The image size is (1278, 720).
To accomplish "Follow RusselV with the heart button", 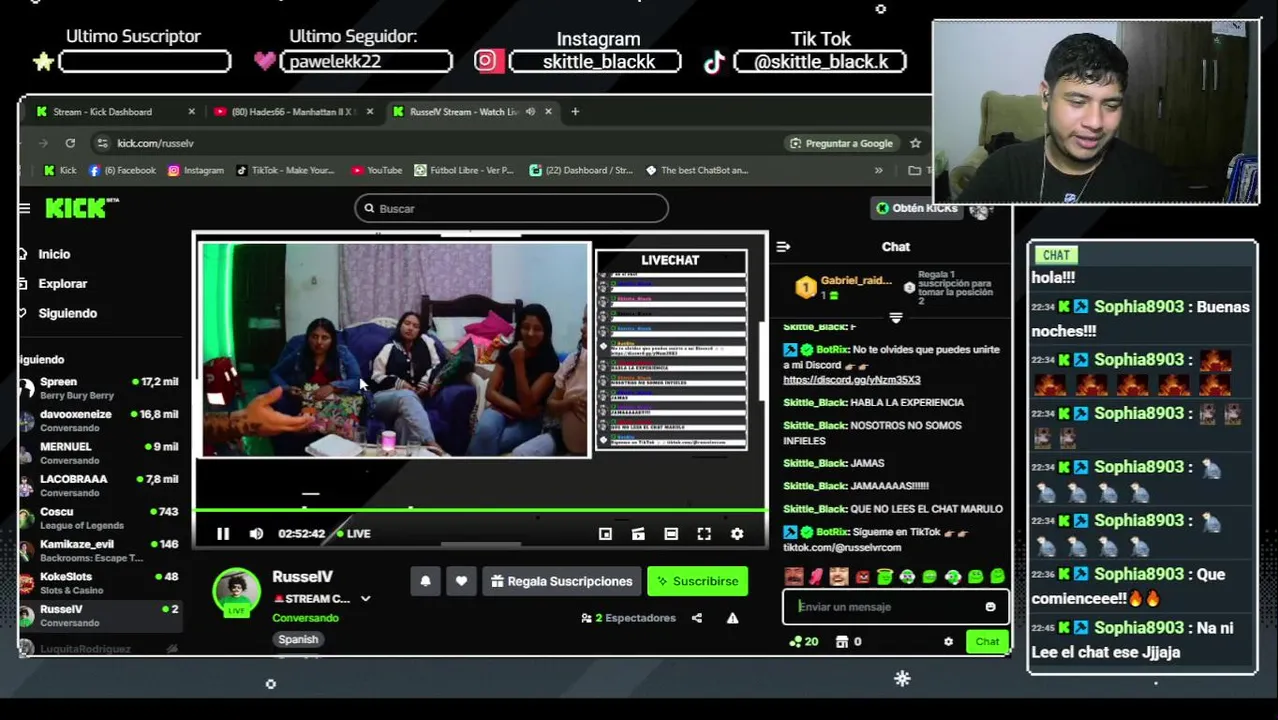I will coord(461,581).
